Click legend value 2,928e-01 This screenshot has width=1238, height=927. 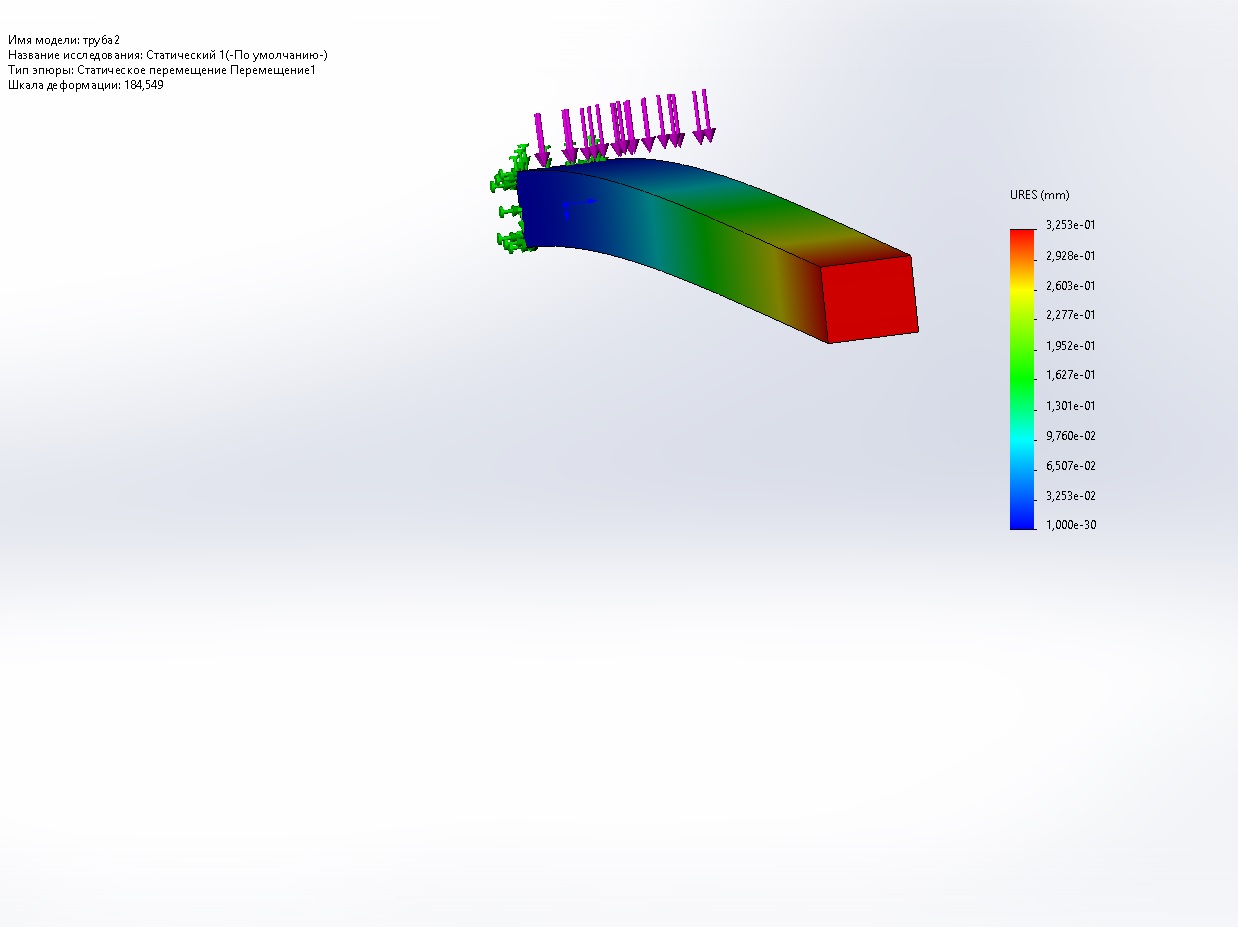[x=1070, y=255]
